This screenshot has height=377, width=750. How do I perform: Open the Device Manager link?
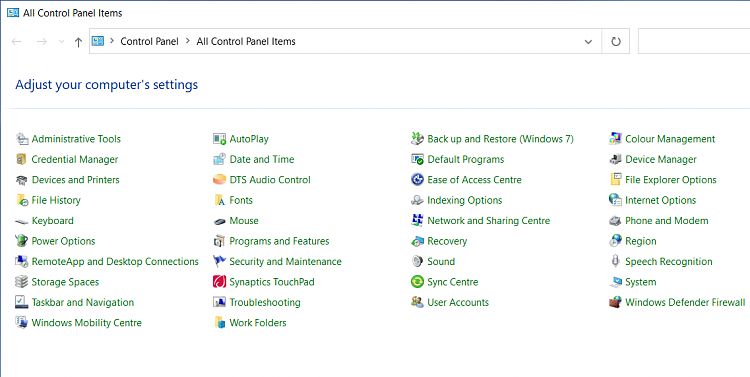(661, 160)
